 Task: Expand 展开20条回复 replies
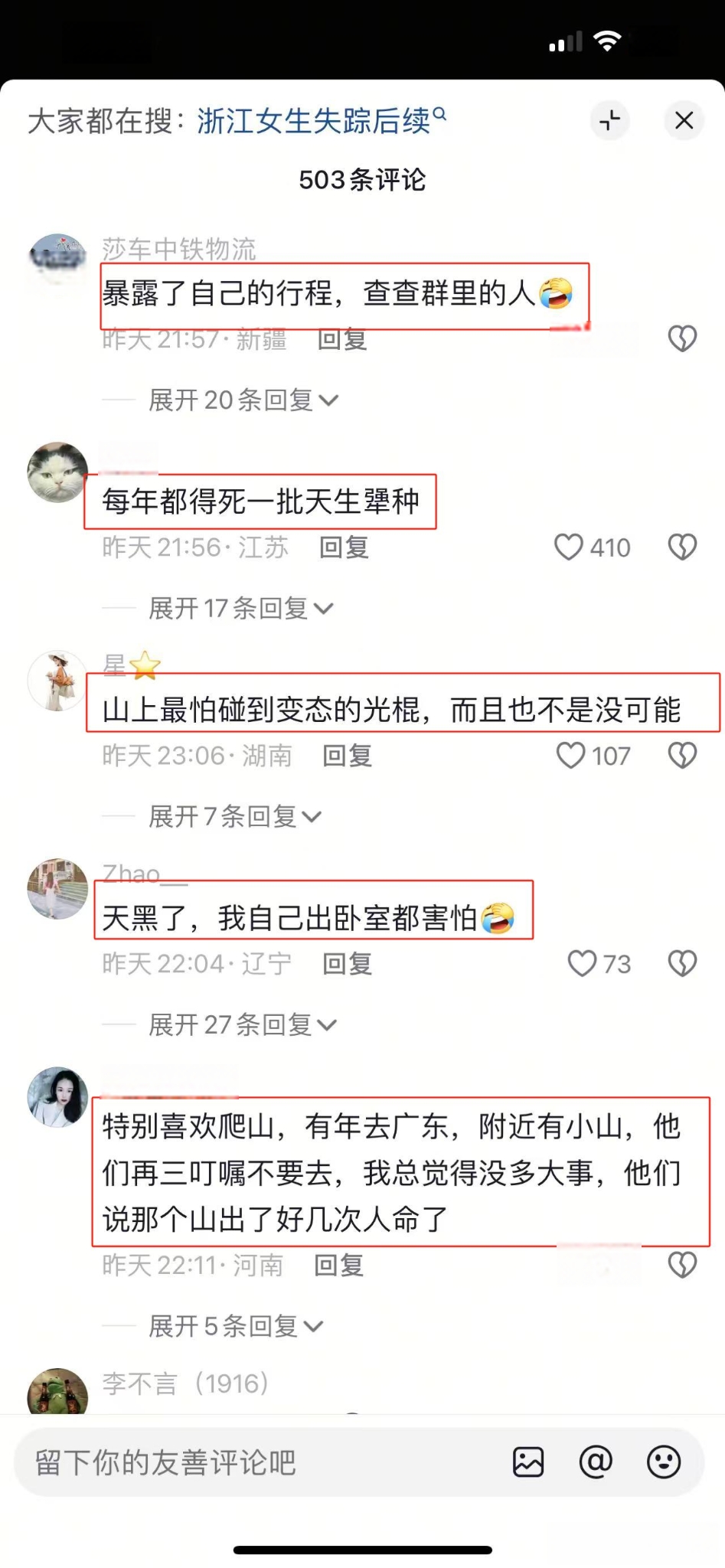pos(243,400)
